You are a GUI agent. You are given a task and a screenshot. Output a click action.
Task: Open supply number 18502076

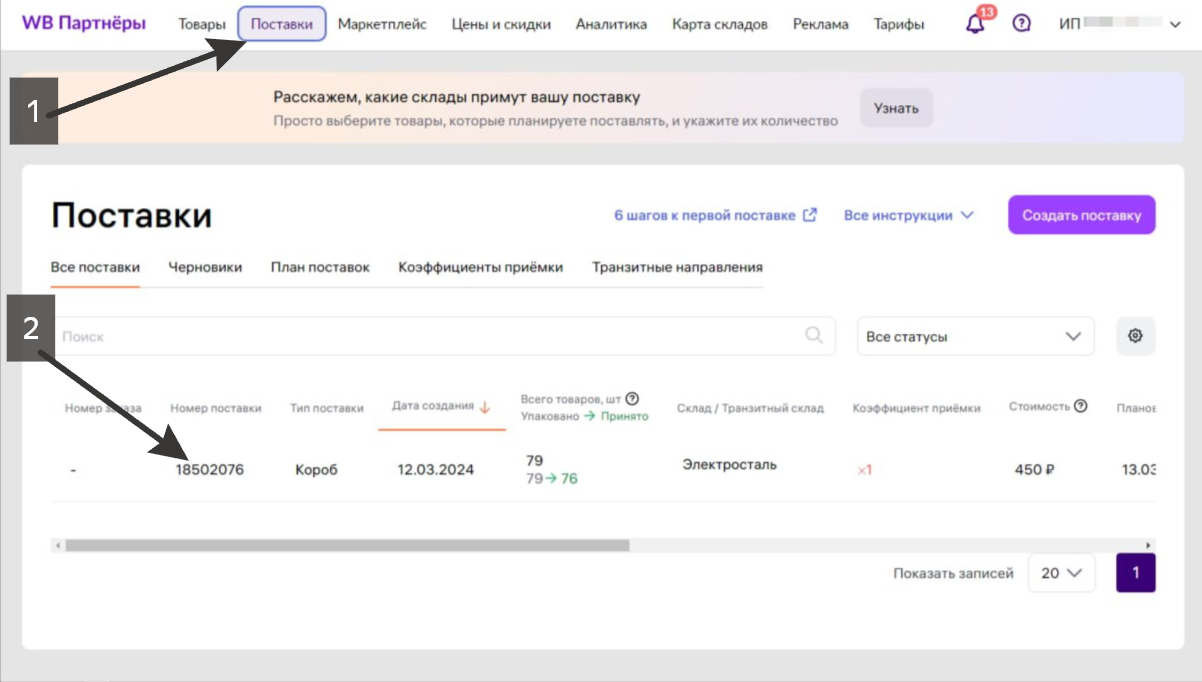[210, 469]
